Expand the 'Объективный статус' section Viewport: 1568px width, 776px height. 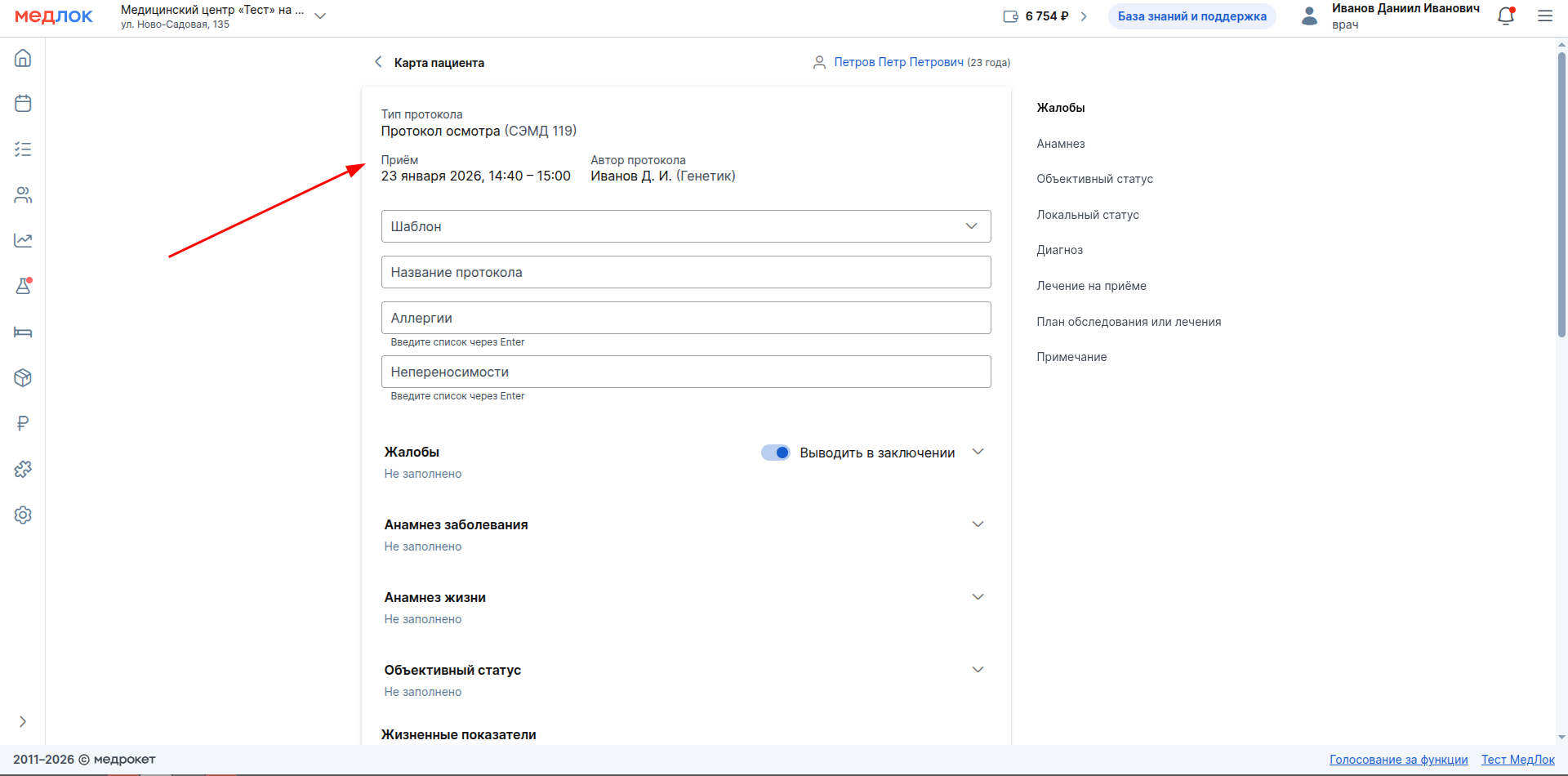click(x=978, y=670)
